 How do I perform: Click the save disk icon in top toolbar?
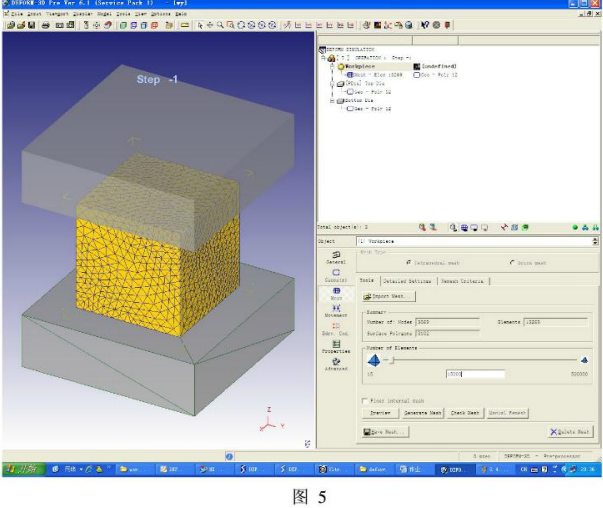pos(31,25)
